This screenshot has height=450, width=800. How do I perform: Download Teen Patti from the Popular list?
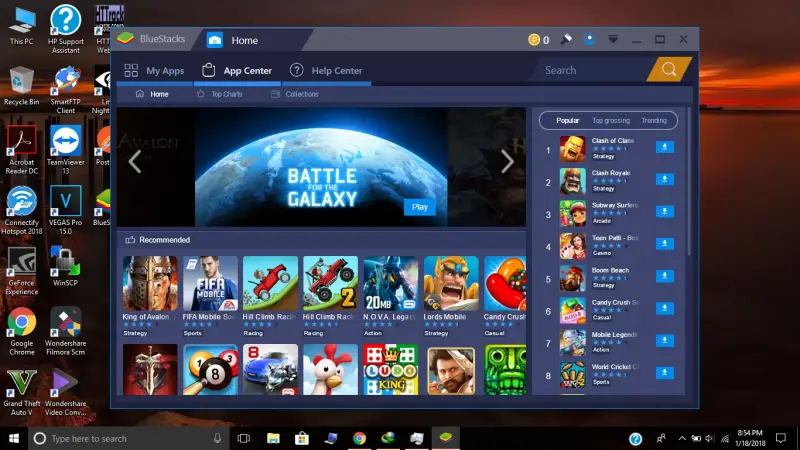664,243
